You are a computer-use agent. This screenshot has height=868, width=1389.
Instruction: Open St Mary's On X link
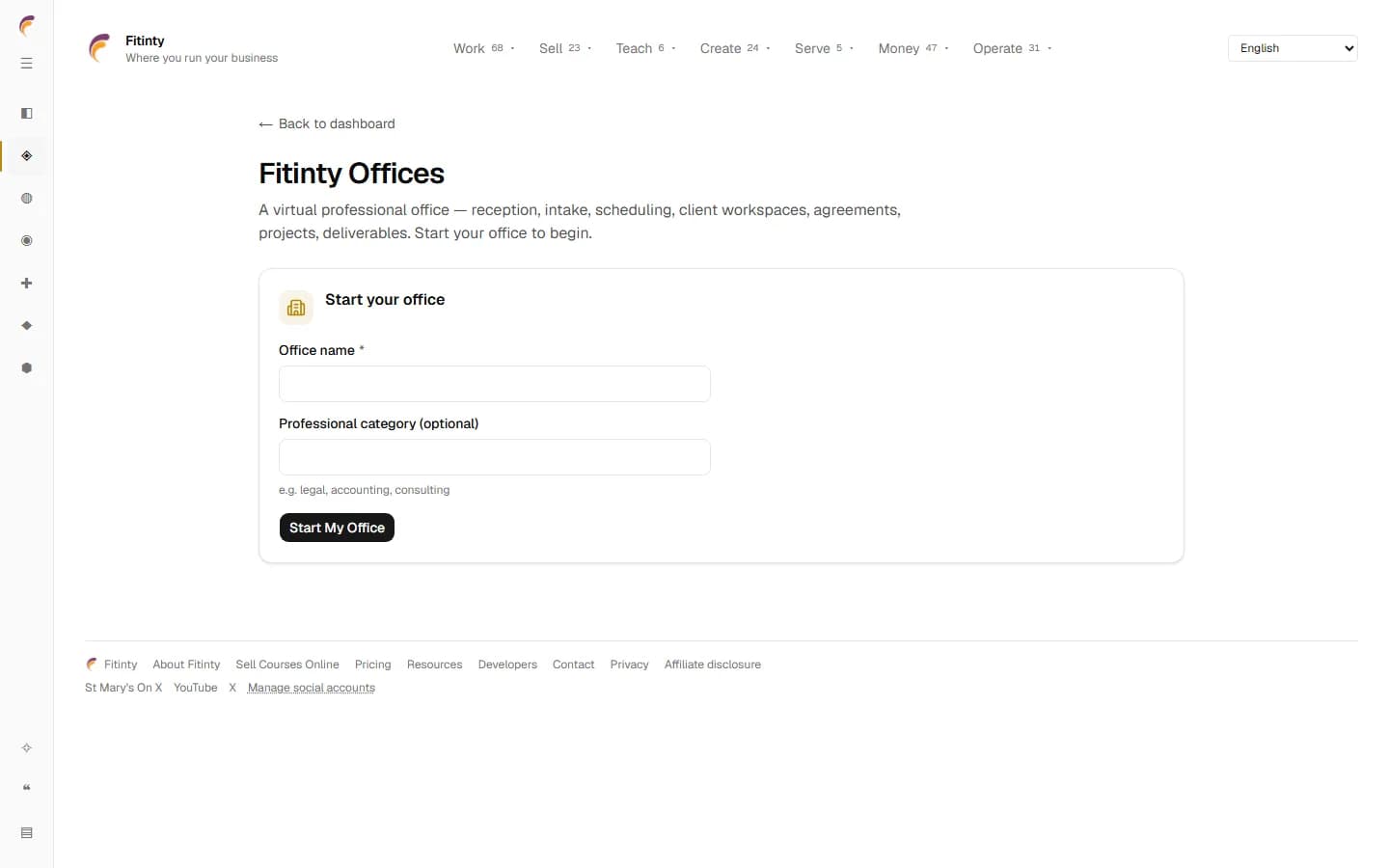[x=123, y=688]
